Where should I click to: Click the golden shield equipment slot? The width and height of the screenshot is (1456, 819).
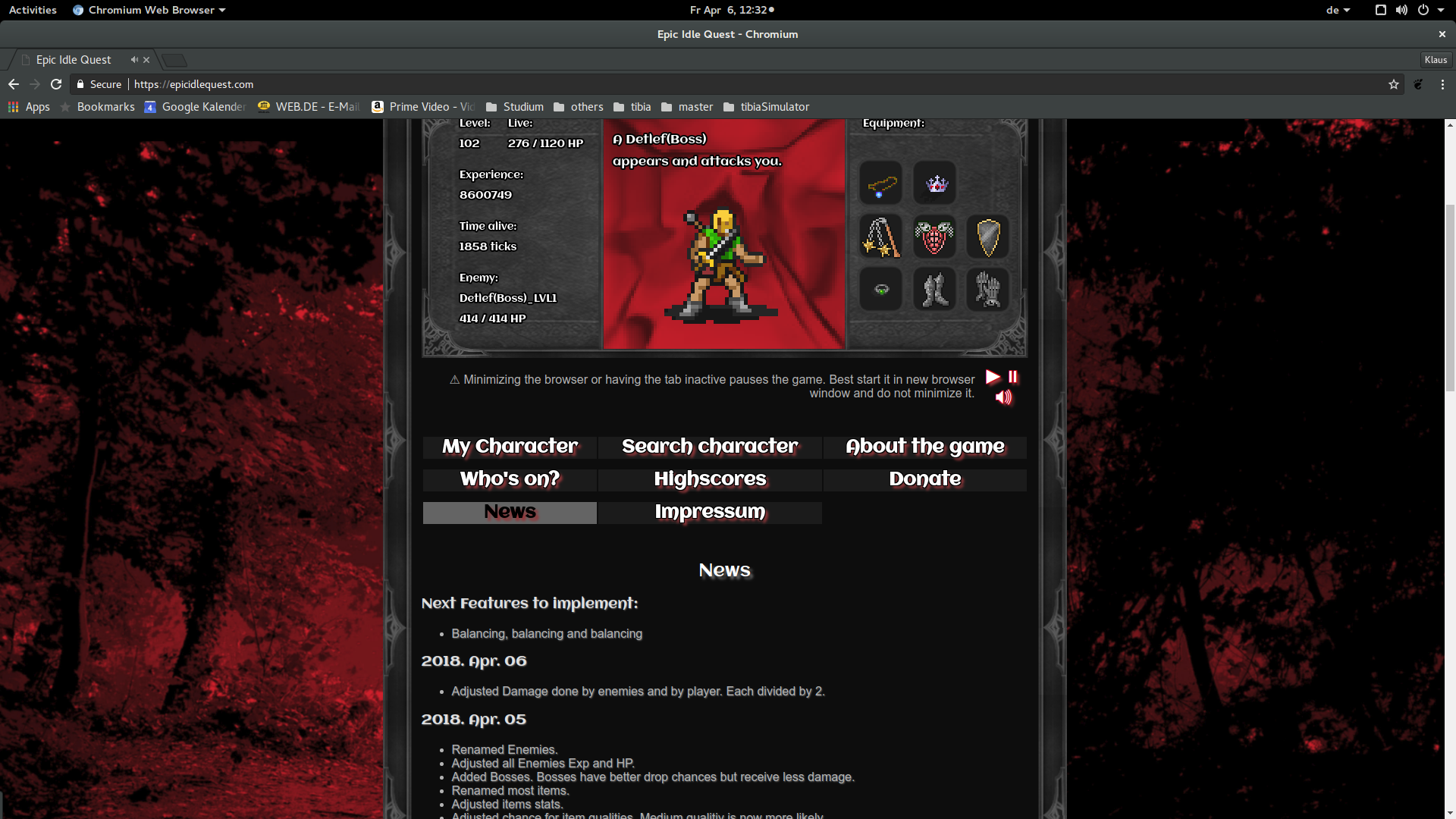click(x=987, y=237)
